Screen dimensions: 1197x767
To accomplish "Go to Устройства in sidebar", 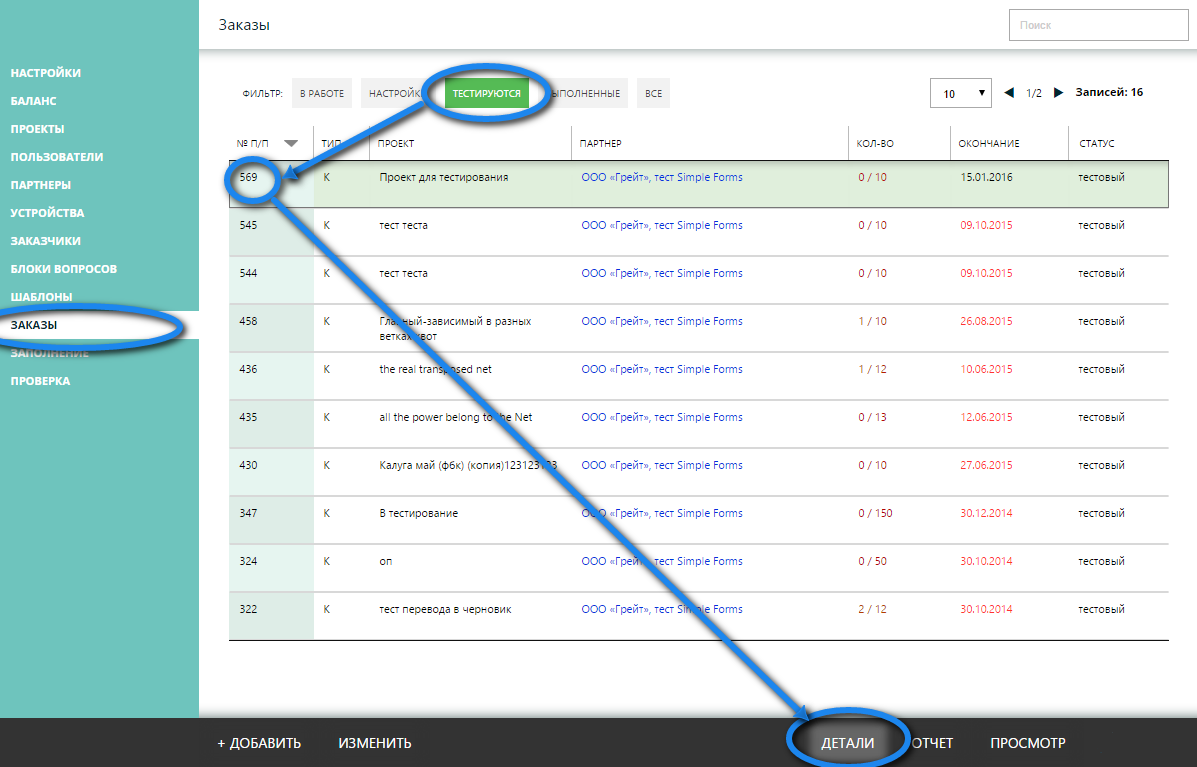I will [x=47, y=213].
